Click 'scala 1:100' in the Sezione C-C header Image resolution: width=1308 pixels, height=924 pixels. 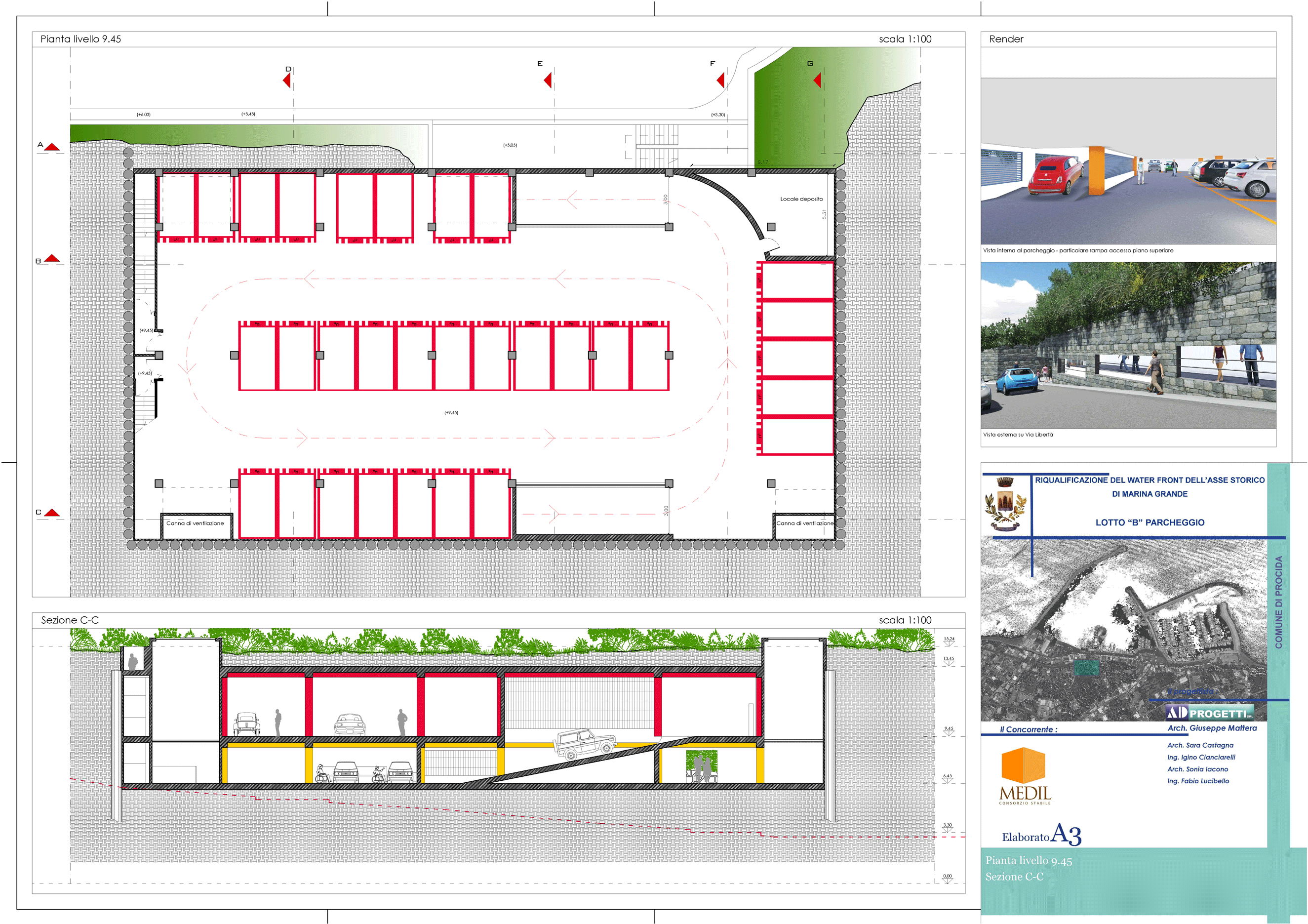point(905,620)
